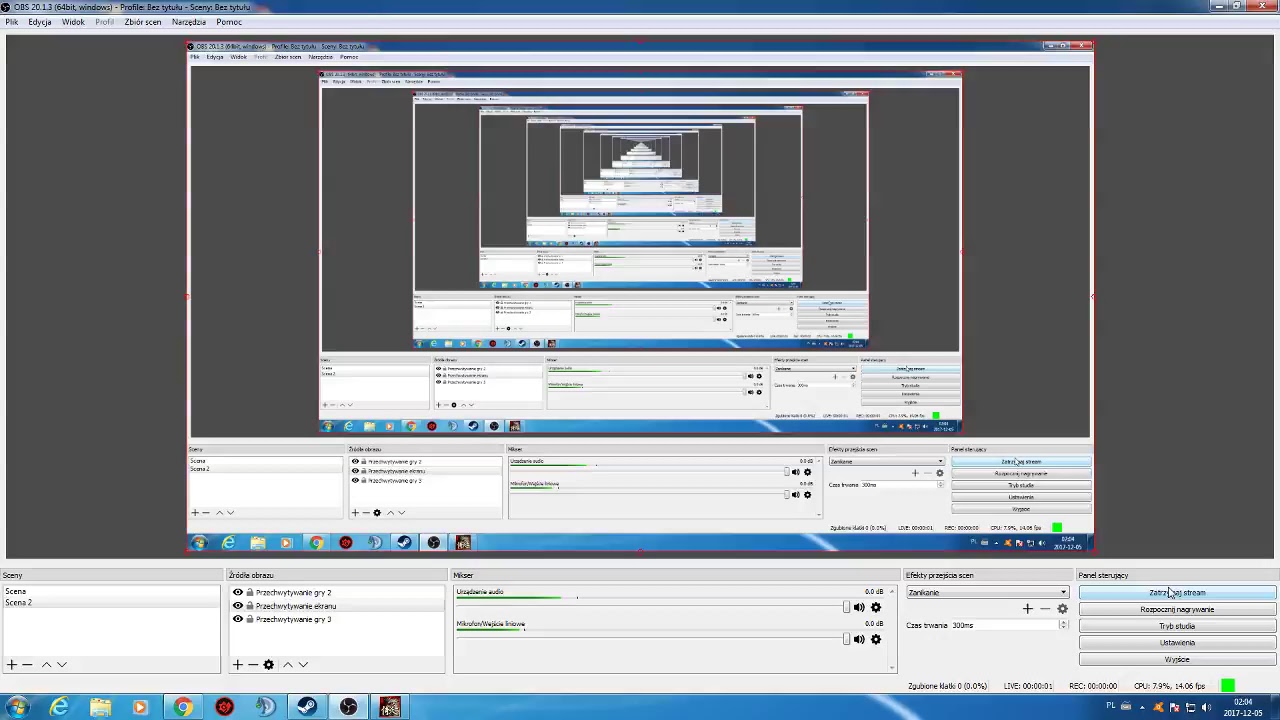Image resolution: width=1280 pixels, height=720 pixels.
Task: Click the Wyjście exit button
Action: click(1177, 659)
